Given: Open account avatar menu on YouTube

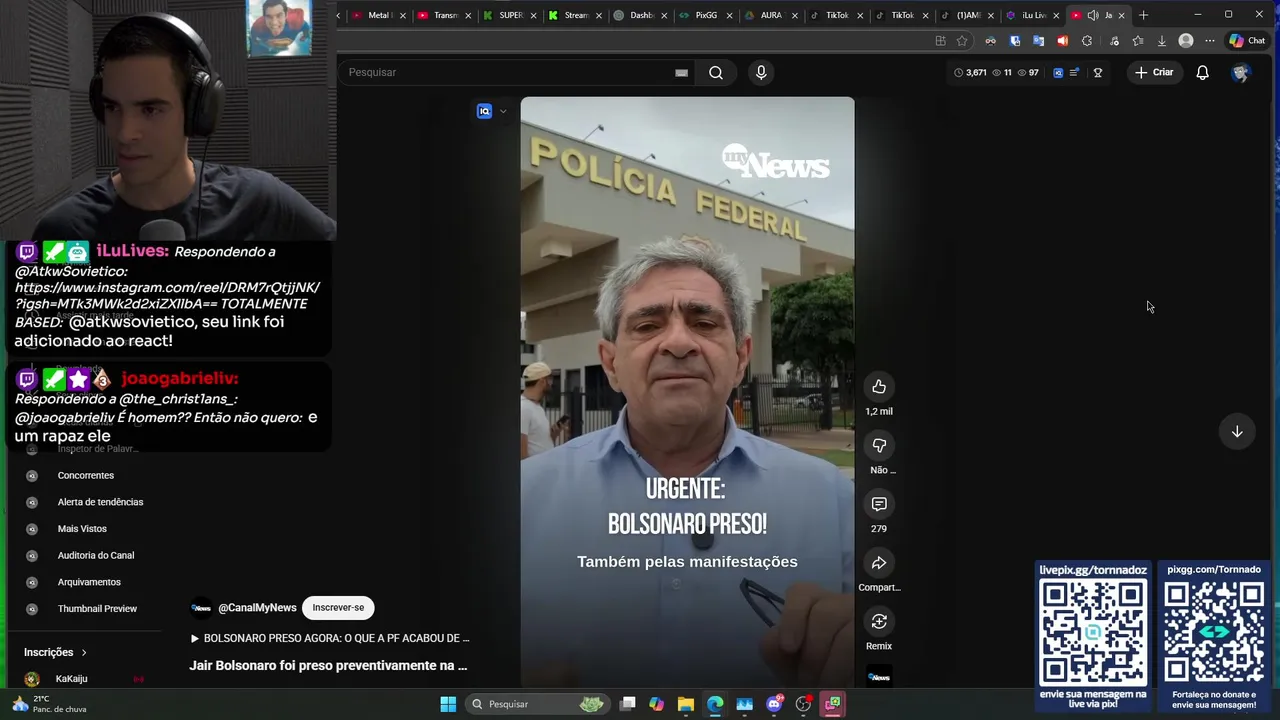Looking at the screenshot, I should coord(1241,72).
